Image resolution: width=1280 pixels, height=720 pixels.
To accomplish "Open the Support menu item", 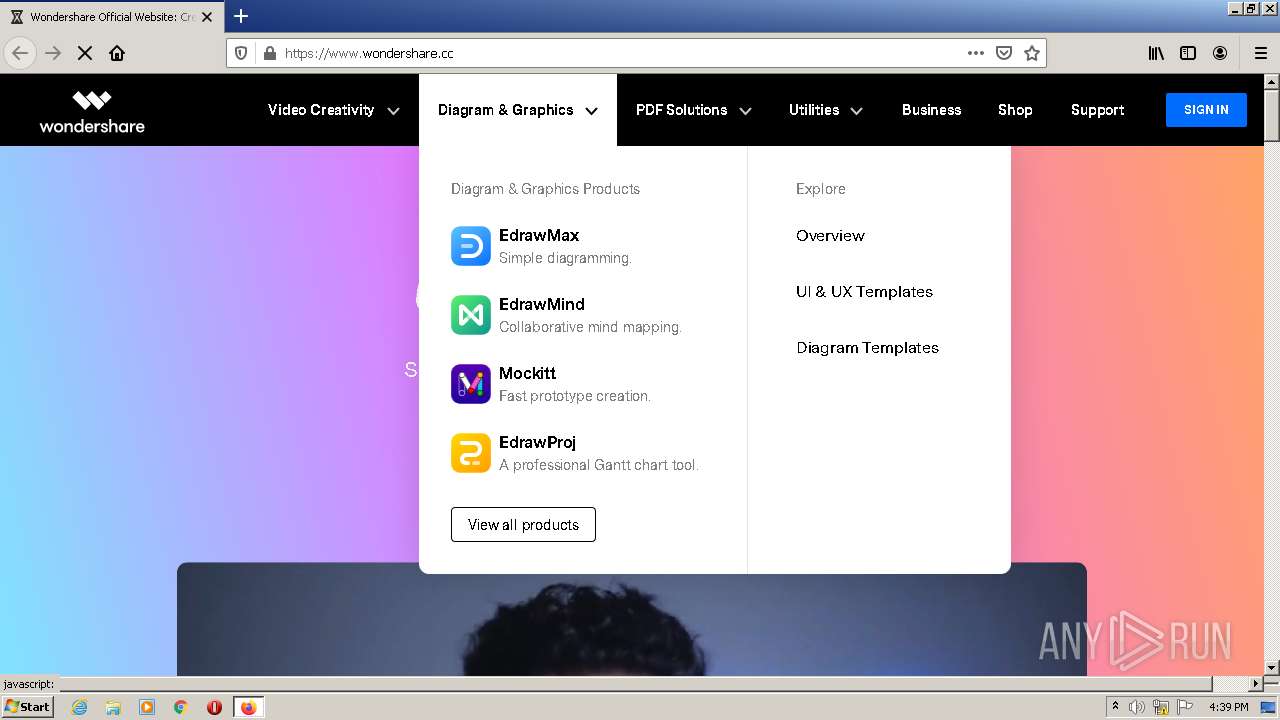I will click(x=1097, y=110).
